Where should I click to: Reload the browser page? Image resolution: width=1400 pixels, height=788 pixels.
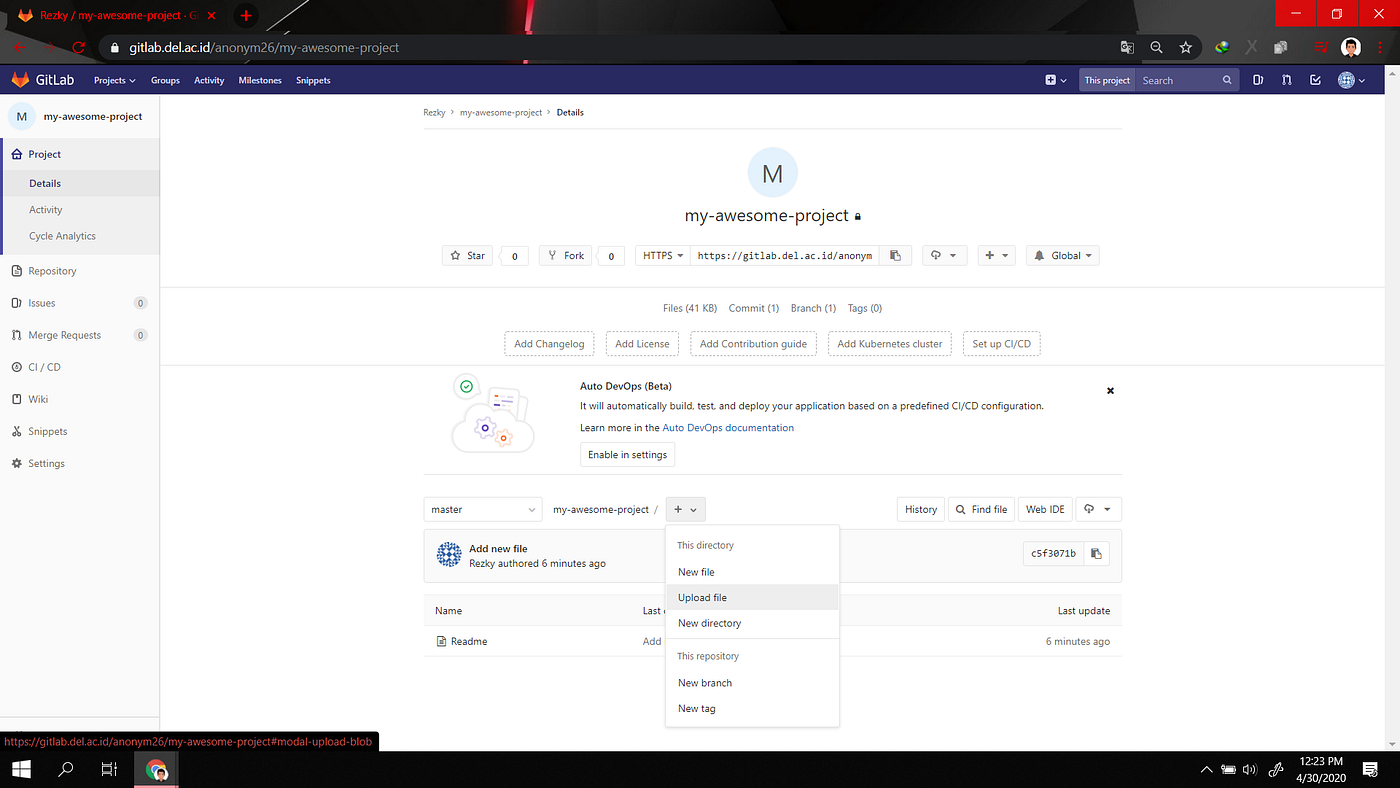click(x=79, y=47)
